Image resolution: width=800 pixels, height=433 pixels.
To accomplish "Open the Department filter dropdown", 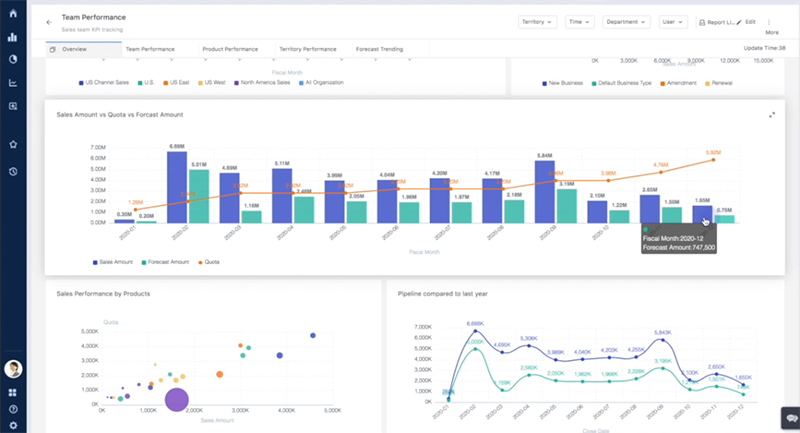I will pos(626,22).
